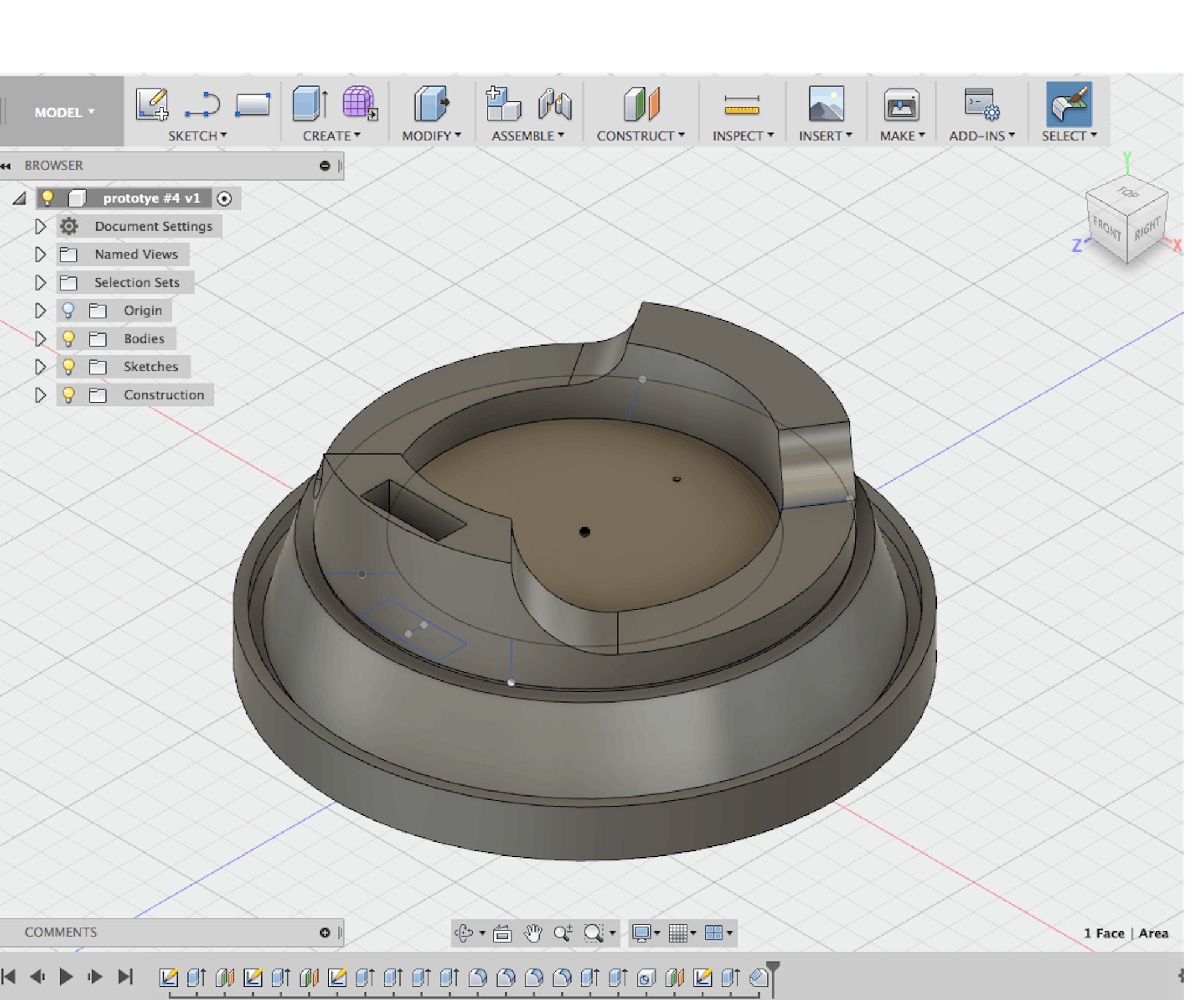Image resolution: width=1204 pixels, height=1000 pixels.
Task: Open the Orbit type dropdown arrow
Action: click(x=482, y=933)
